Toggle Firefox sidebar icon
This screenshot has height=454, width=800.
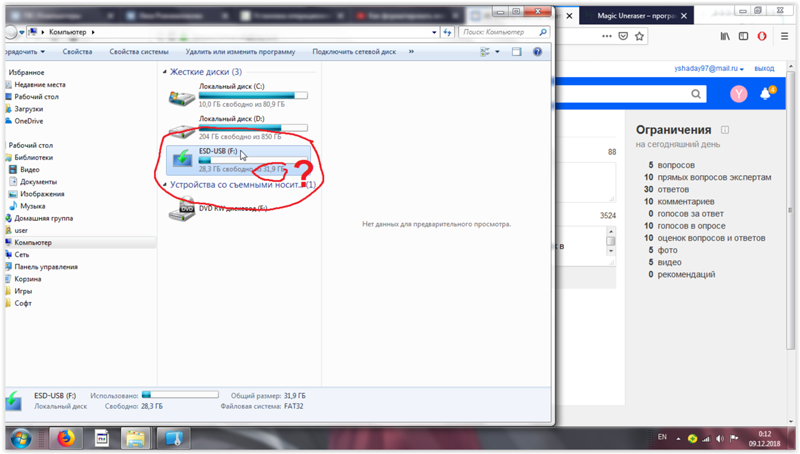[x=743, y=36]
